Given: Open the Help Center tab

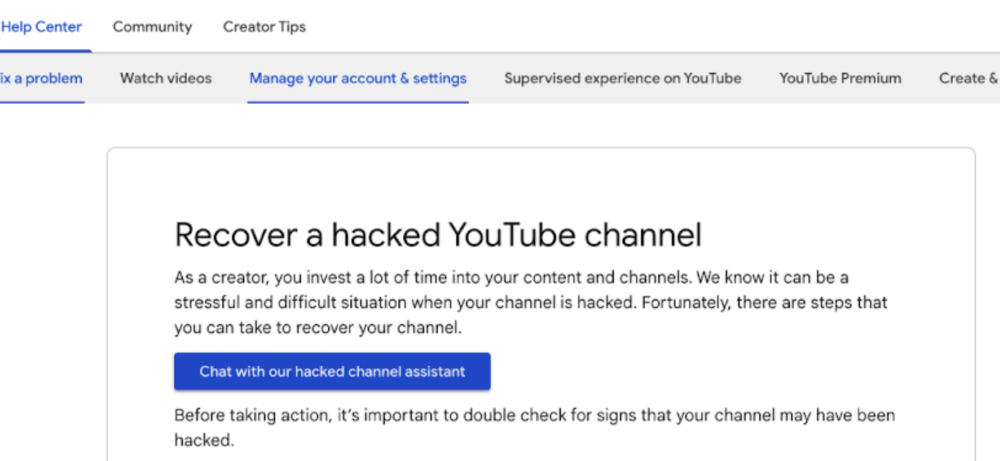Looking at the screenshot, I should point(41,27).
